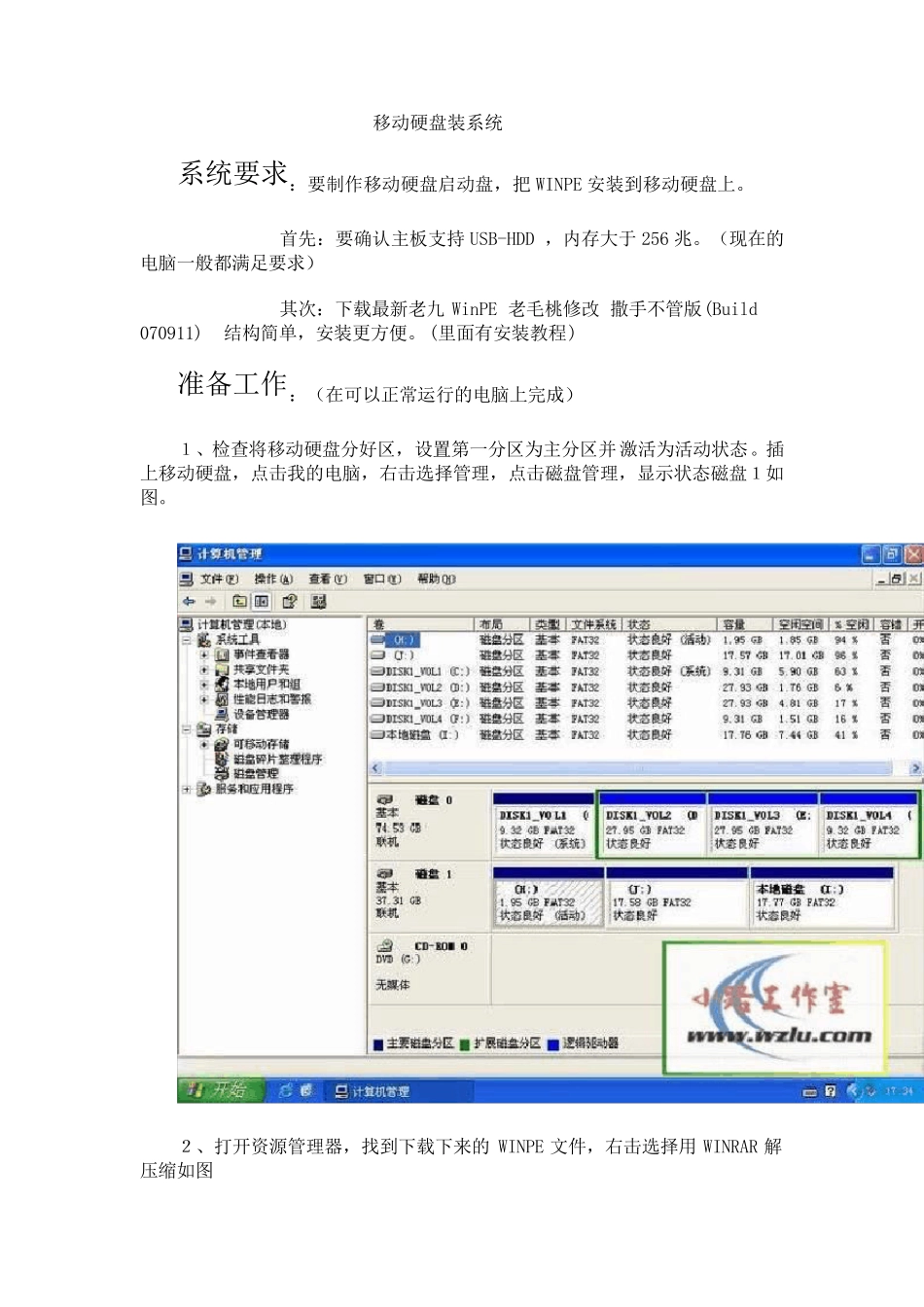Open the 帮助(H) menu
This screenshot has width=924, height=1307.
[x=437, y=579]
